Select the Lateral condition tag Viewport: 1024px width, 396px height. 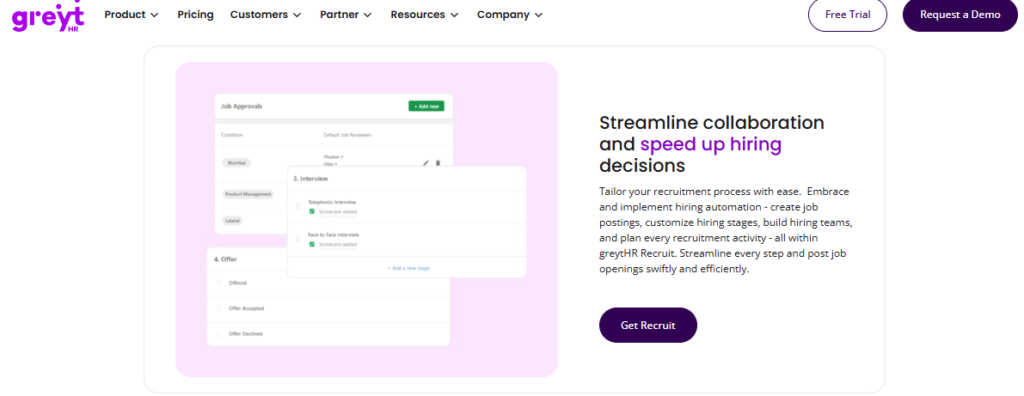point(232,221)
